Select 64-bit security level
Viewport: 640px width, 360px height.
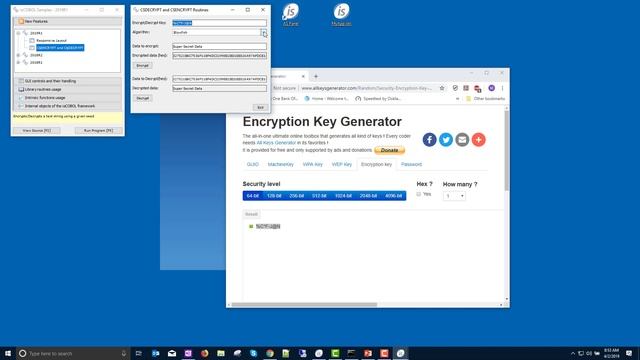[x=253, y=196]
